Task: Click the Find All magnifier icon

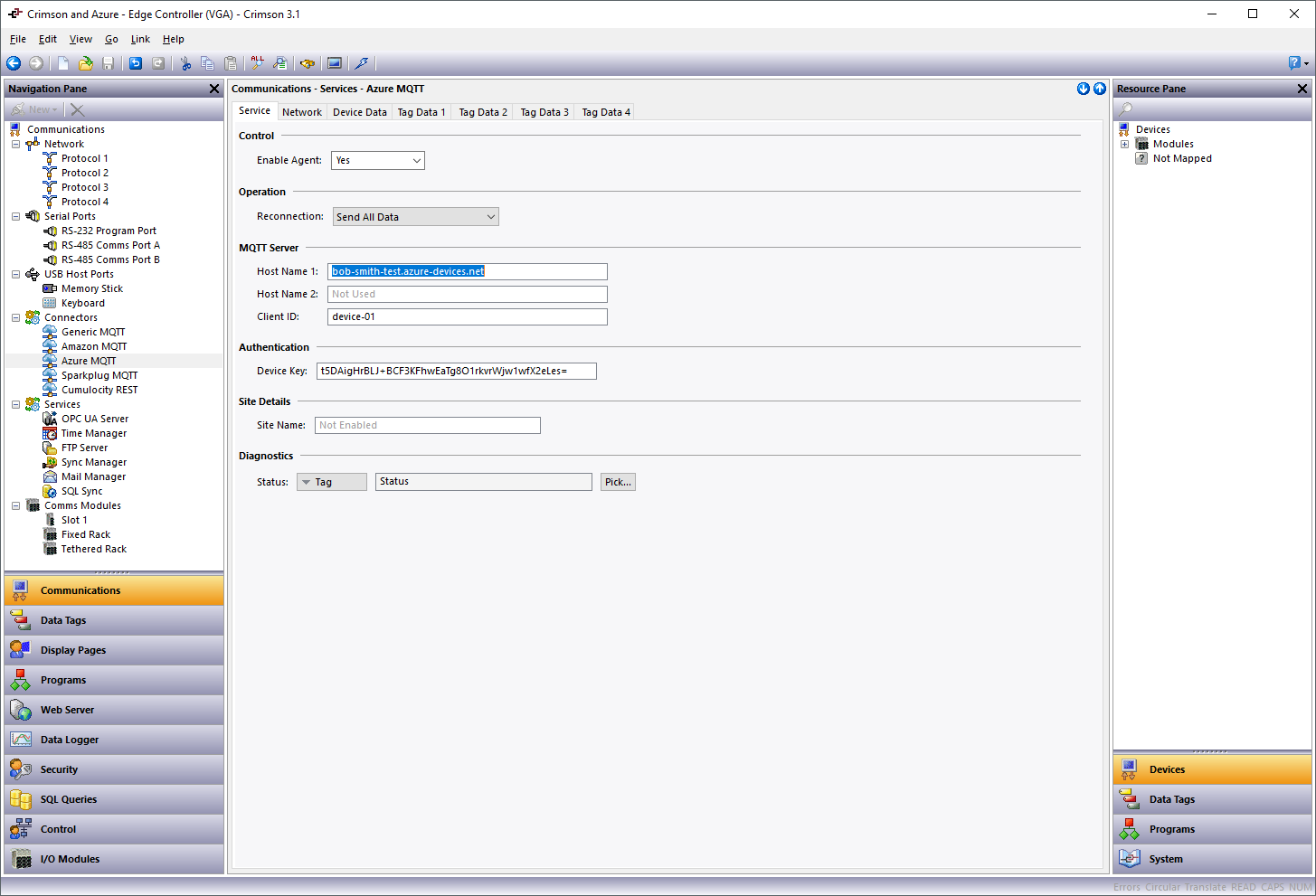Action: pyautogui.click(x=258, y=63)
